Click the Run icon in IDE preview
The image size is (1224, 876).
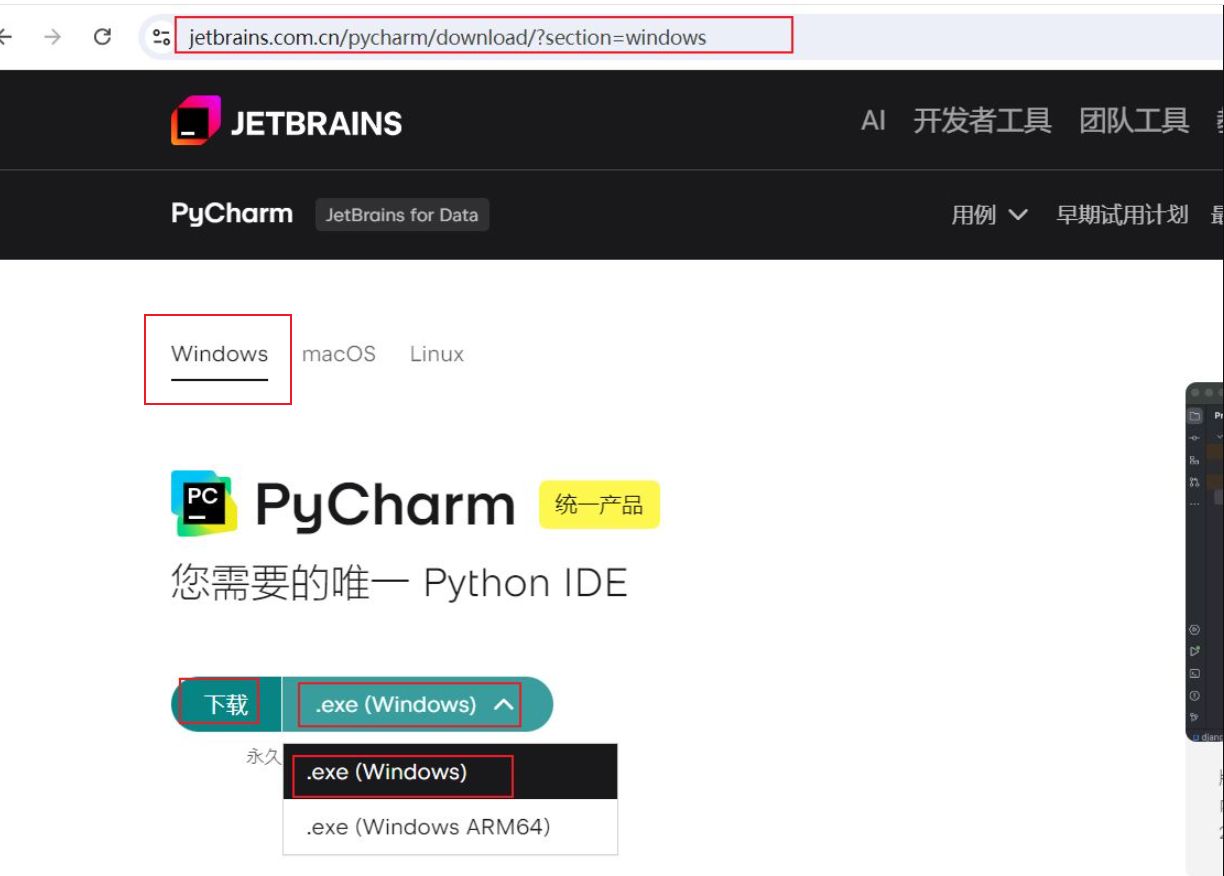point(1194,651)
